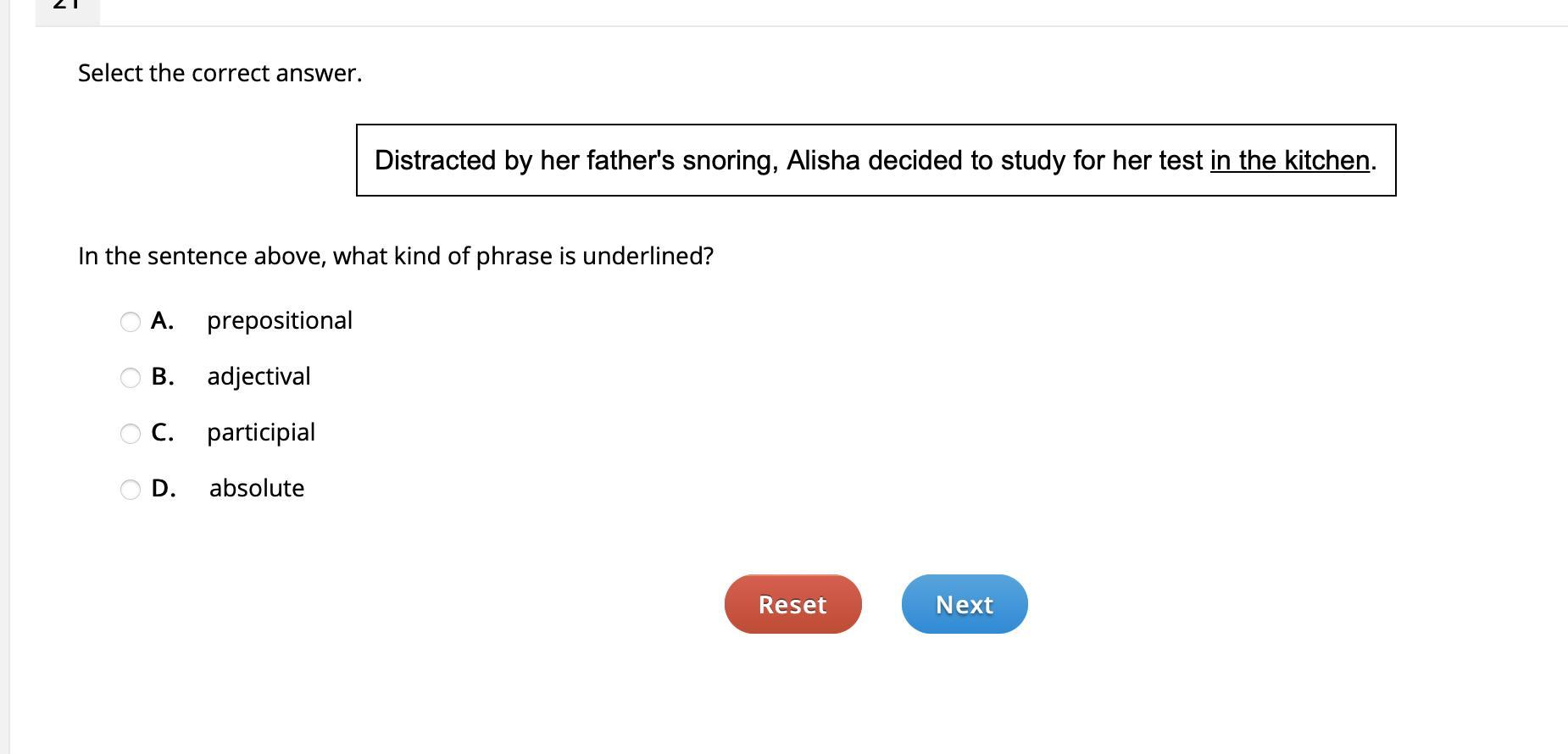Click the 'prepositional' answer text

point(279,321)
